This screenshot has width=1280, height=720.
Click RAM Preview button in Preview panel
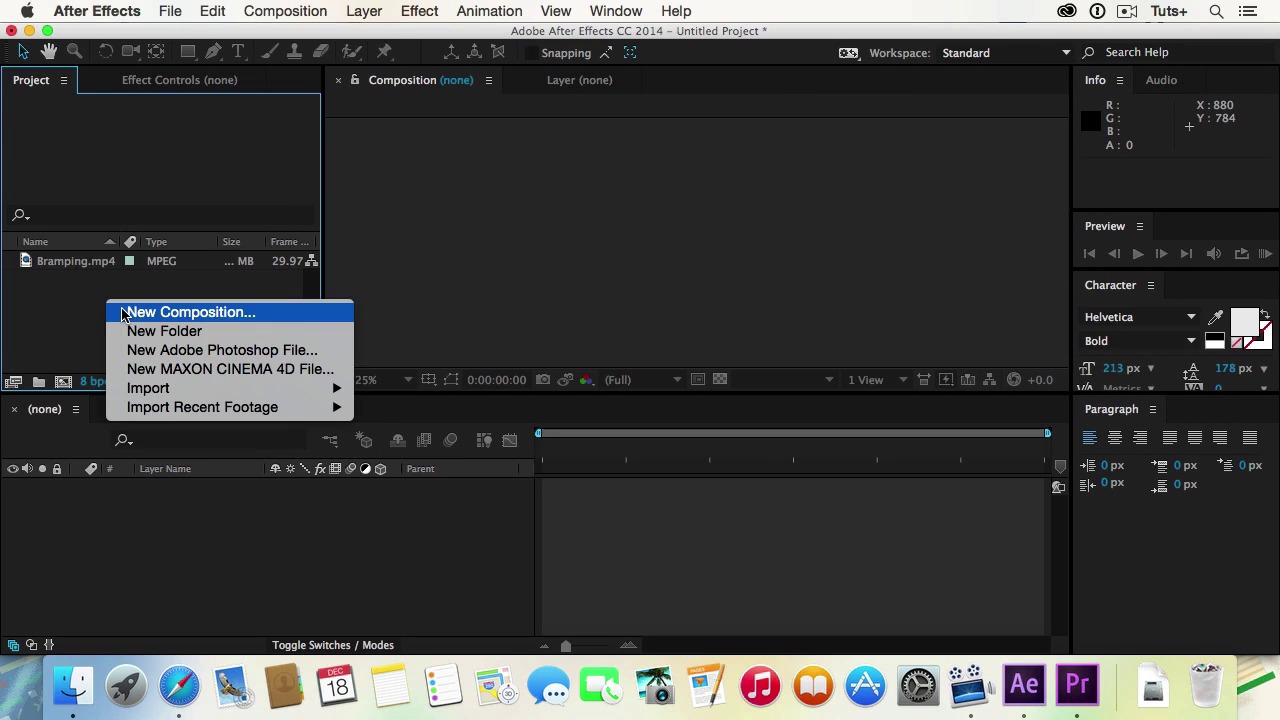1265,254
